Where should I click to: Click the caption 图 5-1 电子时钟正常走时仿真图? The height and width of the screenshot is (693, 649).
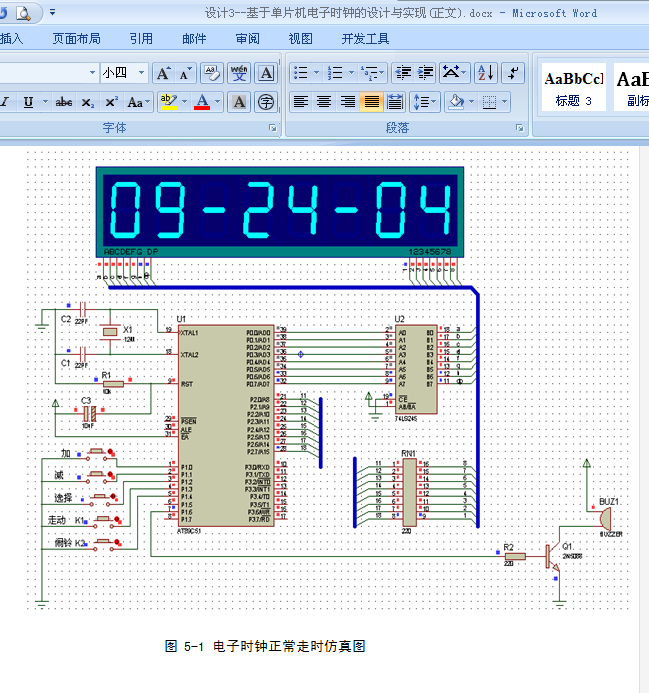click(x=265, y=646)
